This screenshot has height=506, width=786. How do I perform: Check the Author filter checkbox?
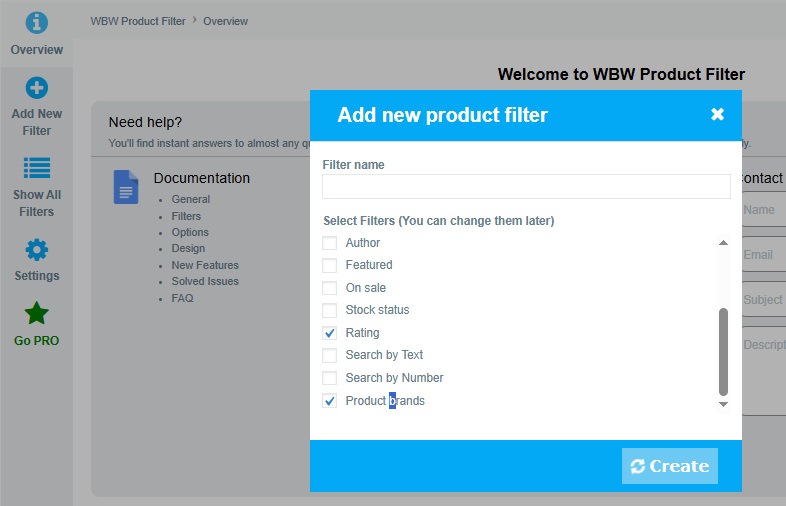click(329, 243)
